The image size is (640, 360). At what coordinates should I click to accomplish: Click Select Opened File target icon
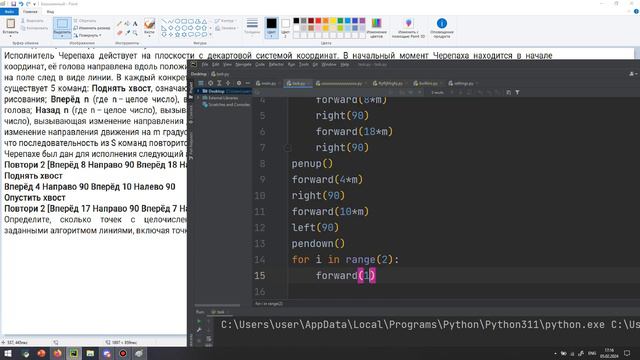tap(210, 83)
